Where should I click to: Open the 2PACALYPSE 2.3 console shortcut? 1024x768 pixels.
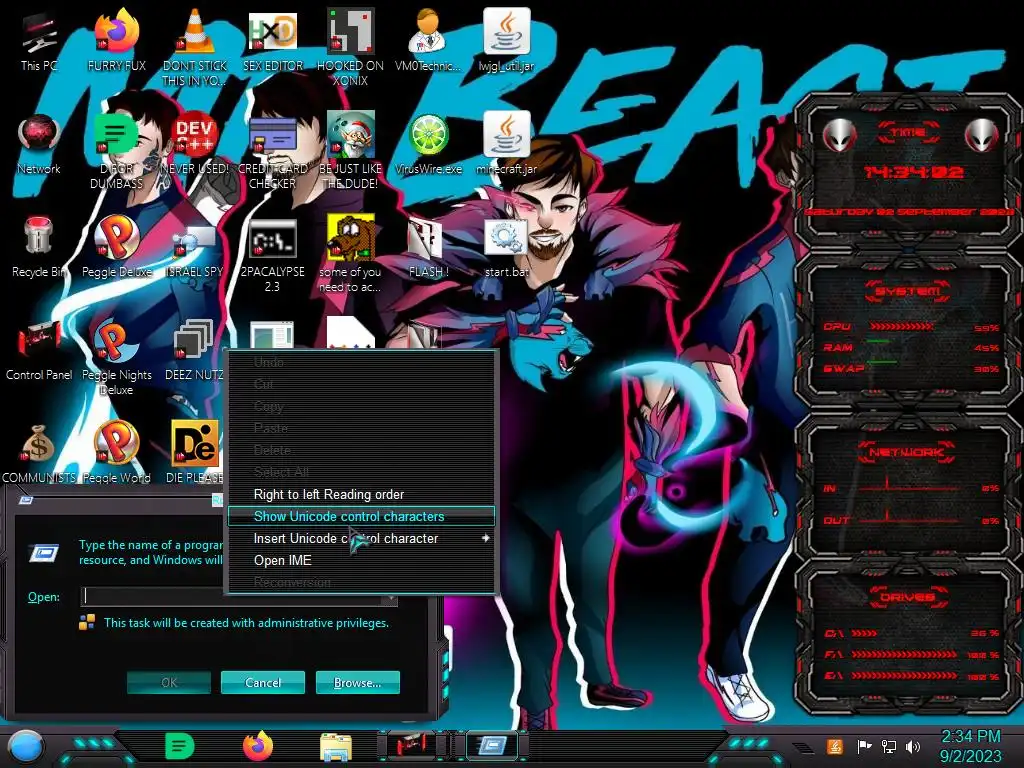coord(273,255)
